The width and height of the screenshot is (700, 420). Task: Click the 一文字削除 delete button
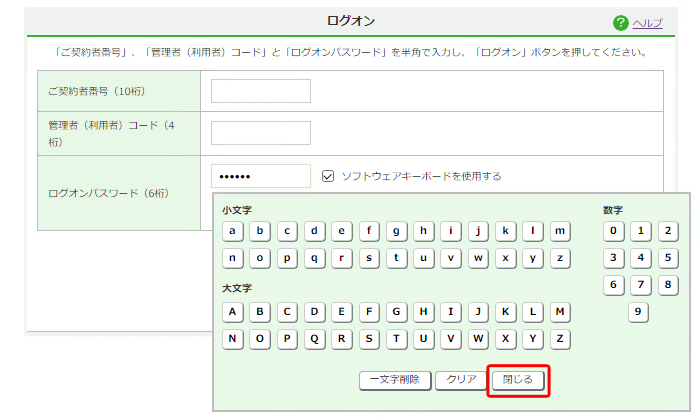(395, 380)
